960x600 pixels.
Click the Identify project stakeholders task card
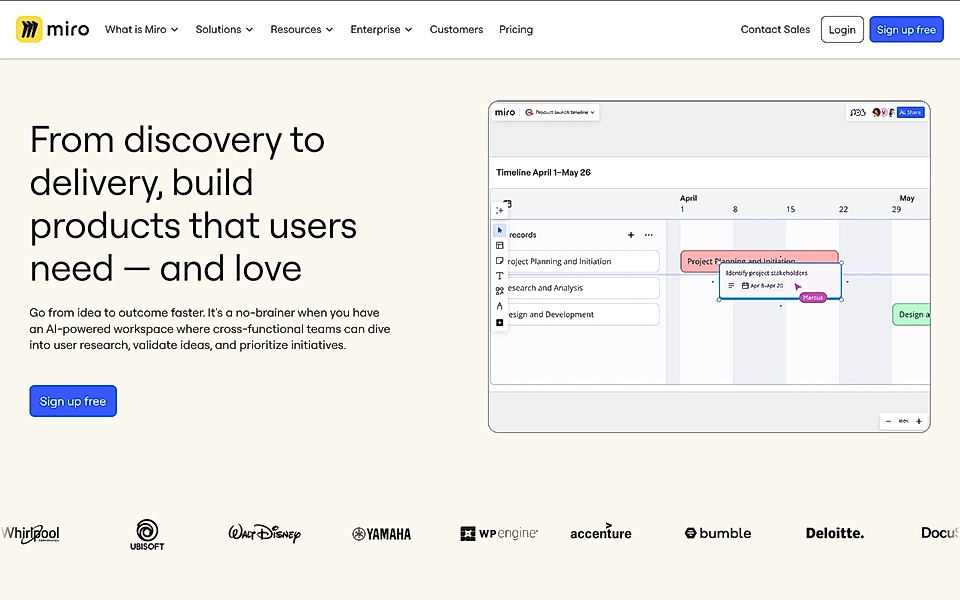780,278
